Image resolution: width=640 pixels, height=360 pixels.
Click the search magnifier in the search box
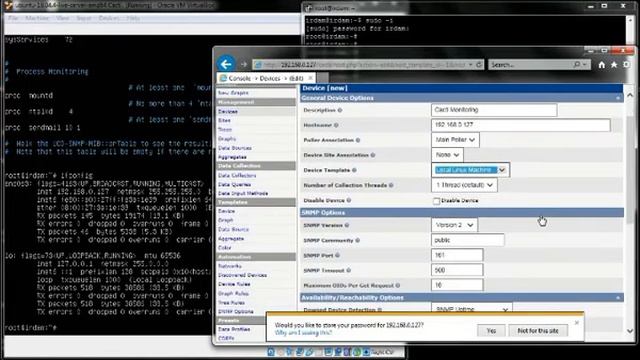[x=577, y=64]
